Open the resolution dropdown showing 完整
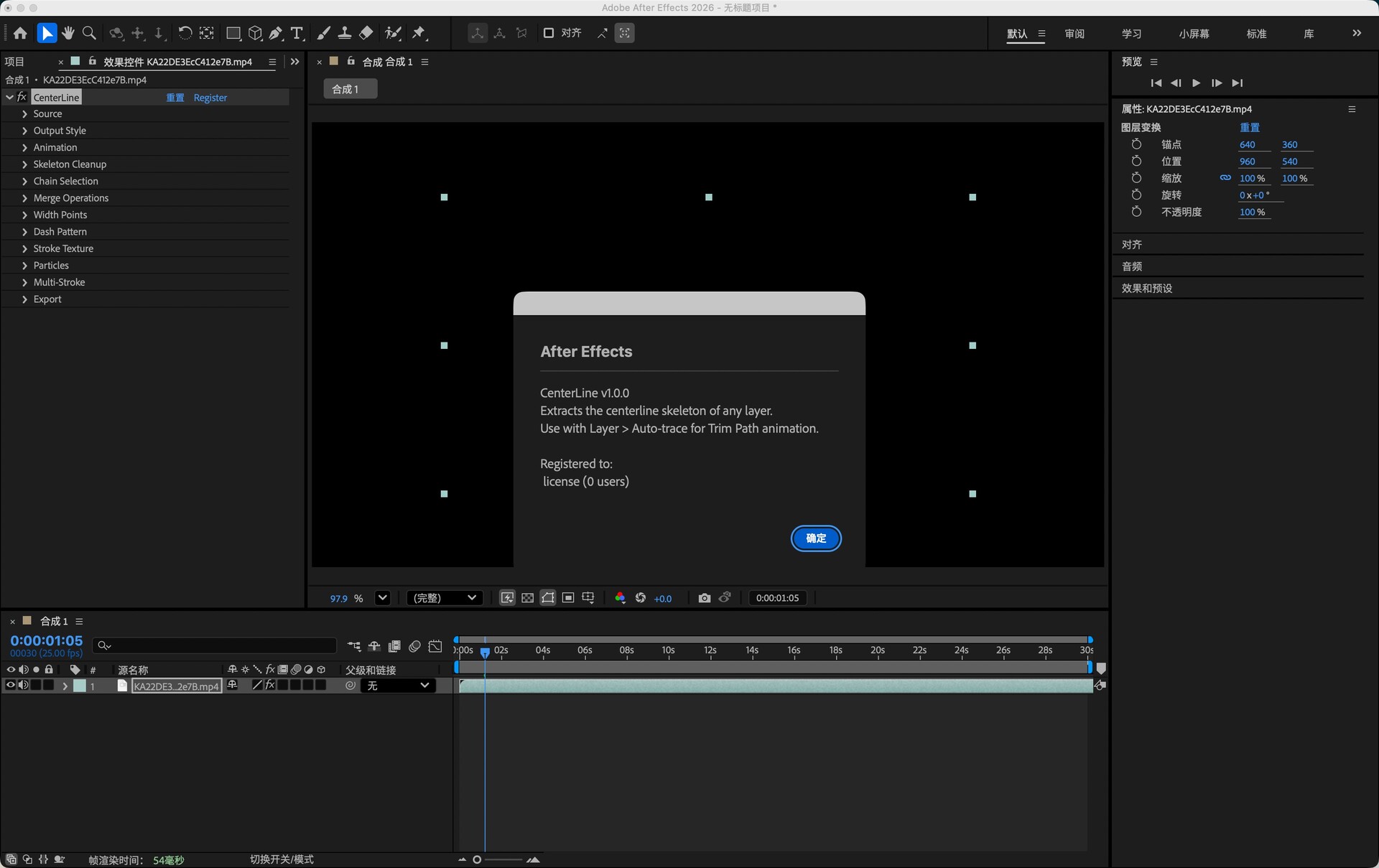 [445, 598]
